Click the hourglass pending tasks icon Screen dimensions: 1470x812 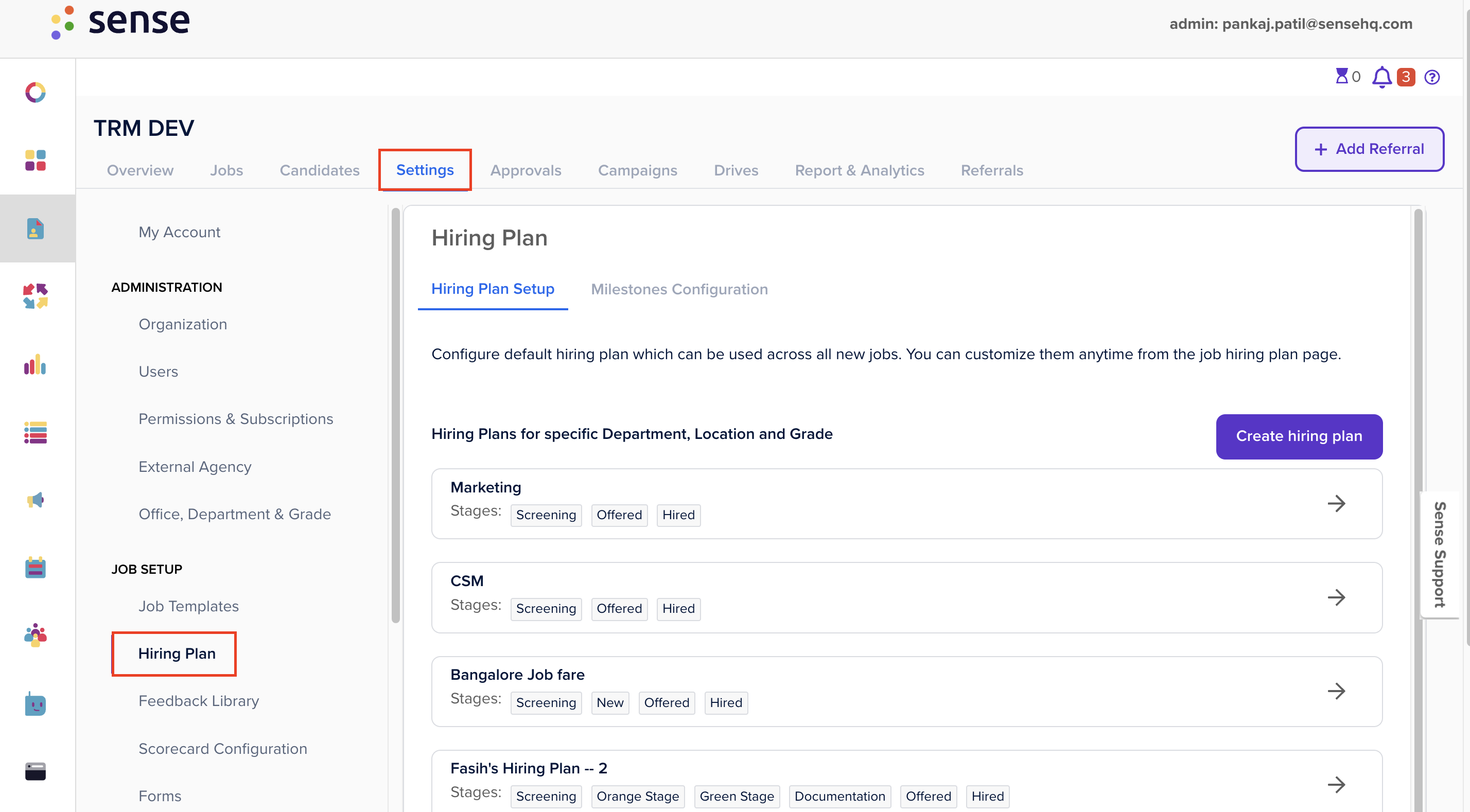(1343, 77)
